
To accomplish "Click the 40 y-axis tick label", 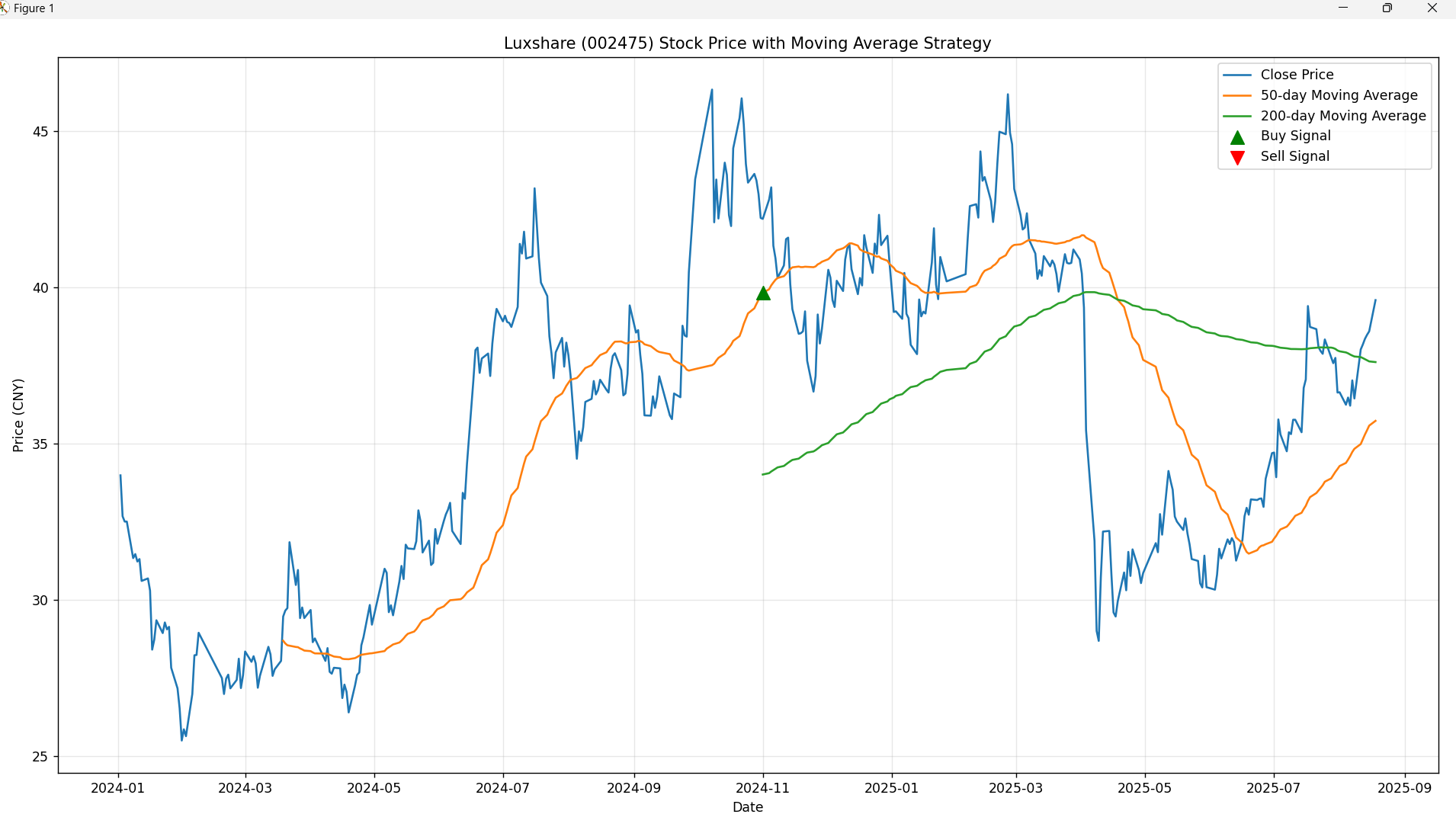I will coord(40,288).
